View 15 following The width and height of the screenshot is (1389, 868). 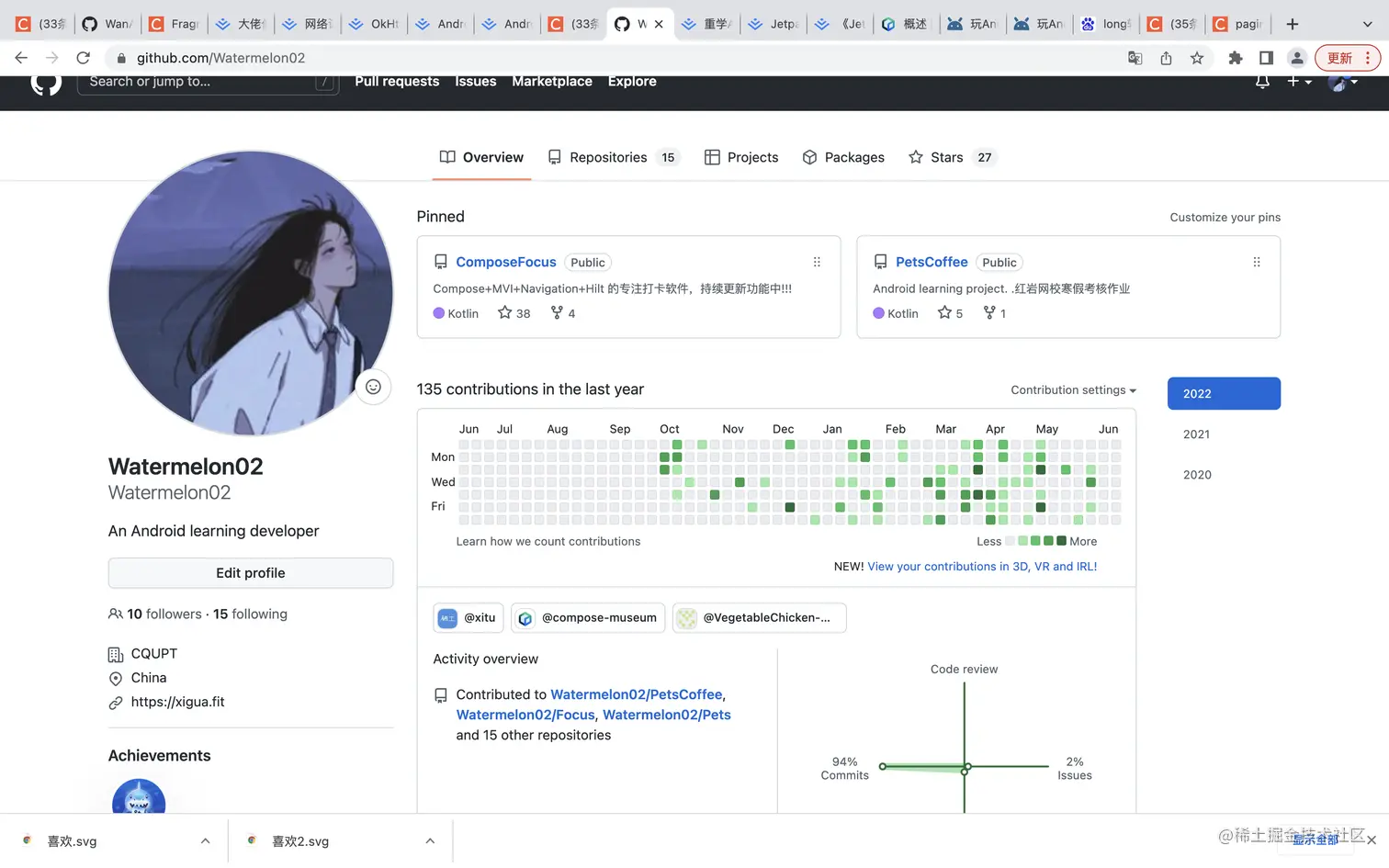(250, 614)
